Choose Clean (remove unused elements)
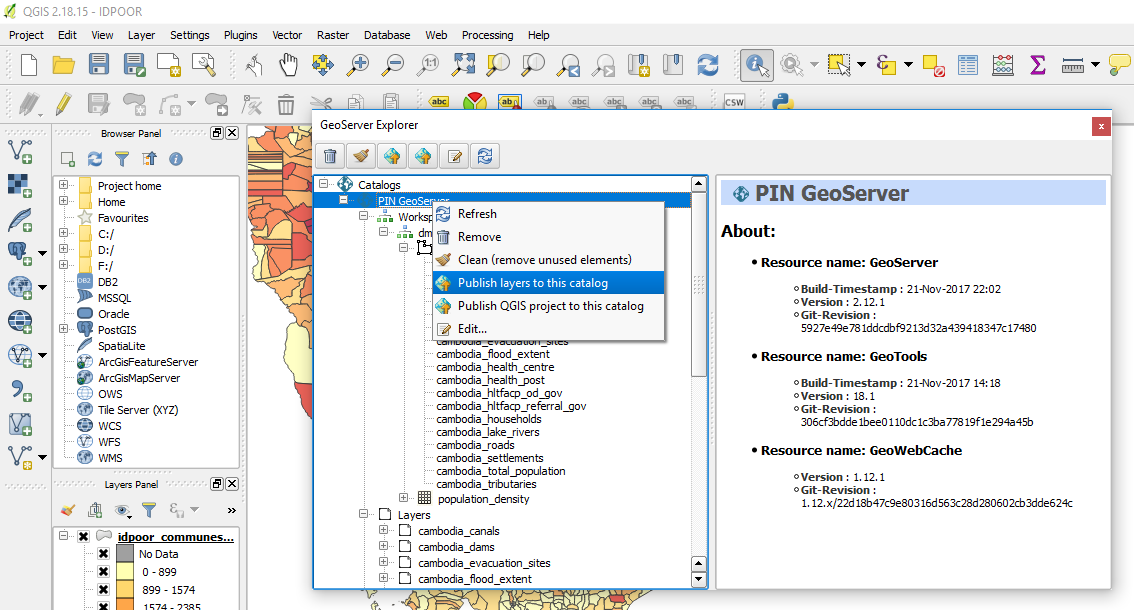Viewport: 1134px width, 610px height. pyautogui.click(x=548, y=260)
